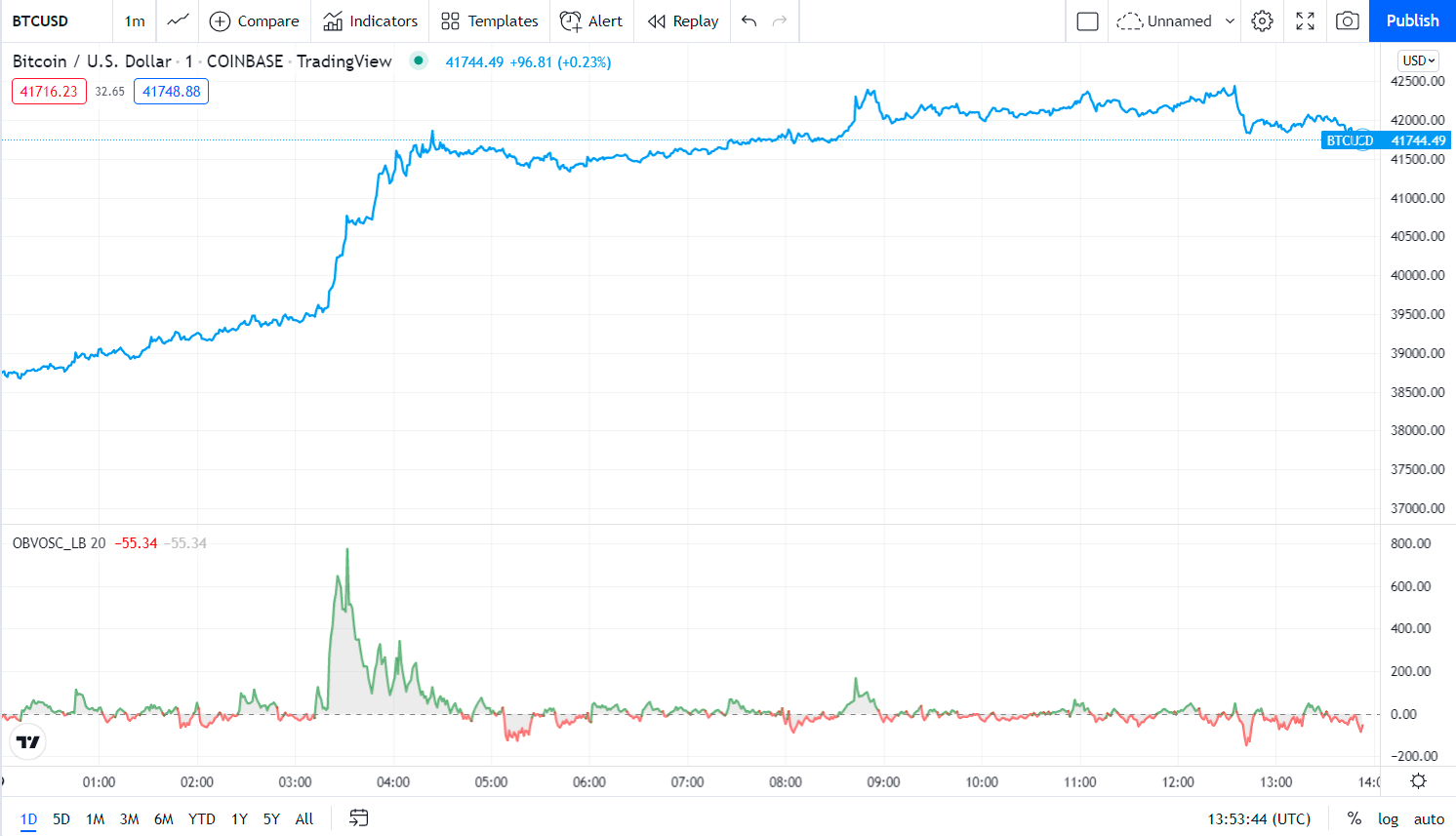Select the chart layout square icon

tap(1087, 21)
